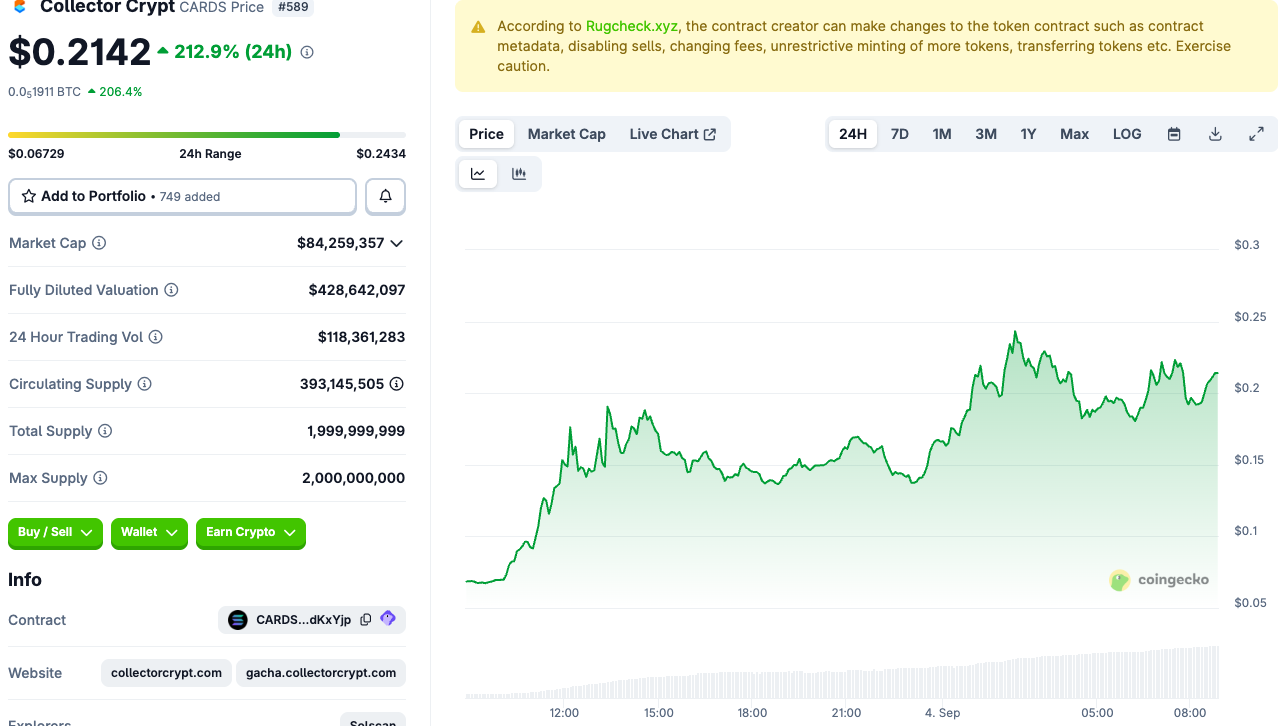Switch to candlestick chart view icon
Viewport: 1281px width, 726px height.
coord(519,174)
